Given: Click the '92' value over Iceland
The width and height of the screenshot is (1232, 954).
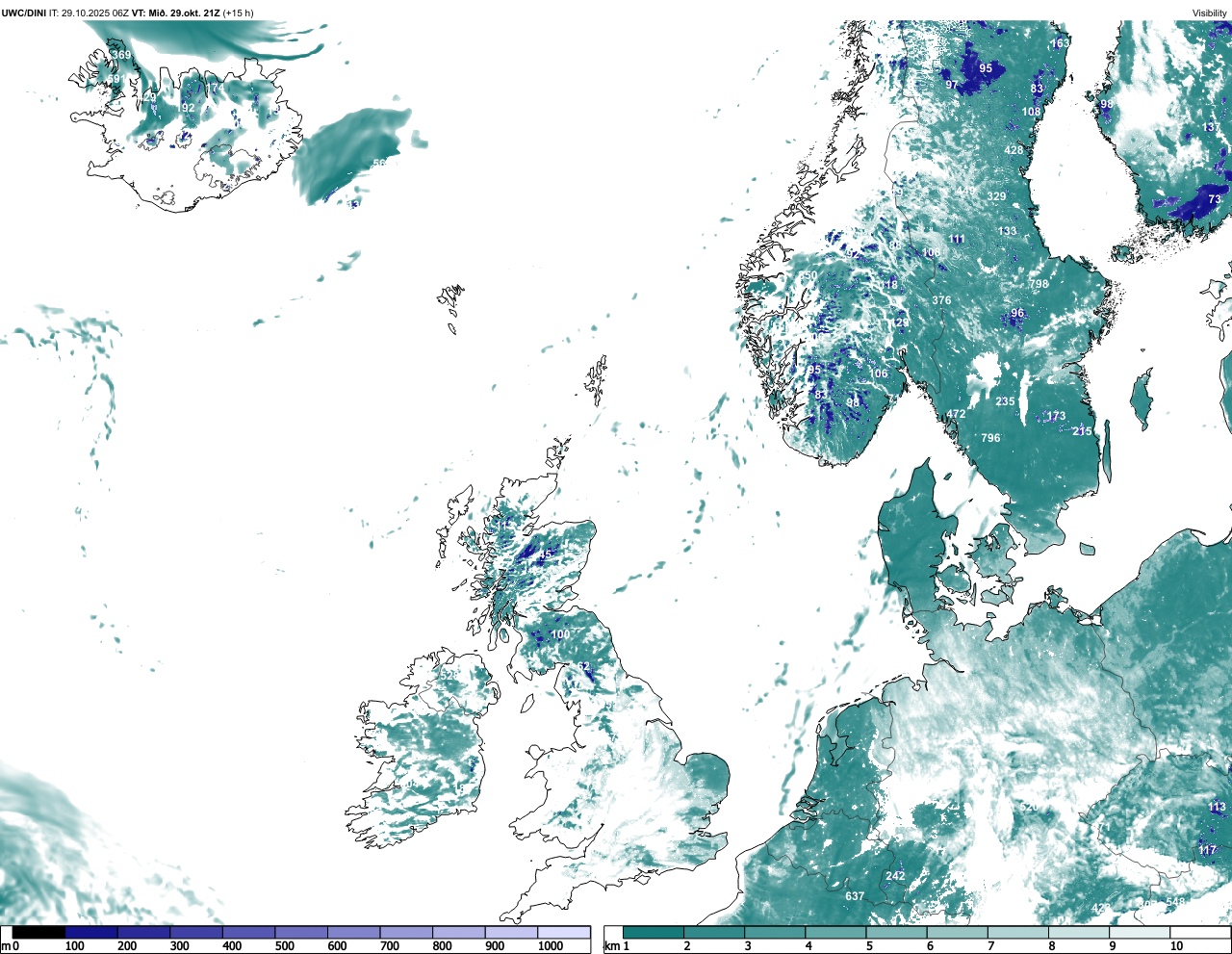Looking at the screenshot, I should tap(189, 108).
